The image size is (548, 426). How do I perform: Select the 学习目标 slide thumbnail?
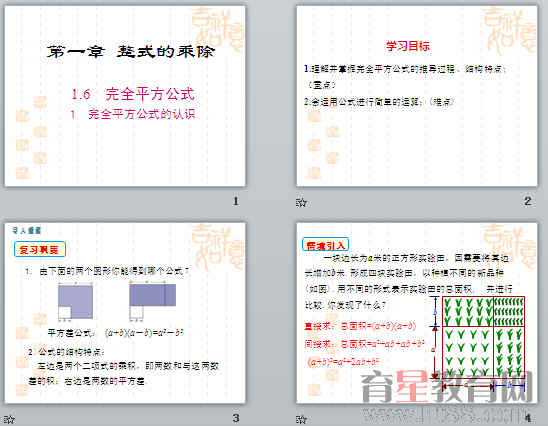[417, 96]
